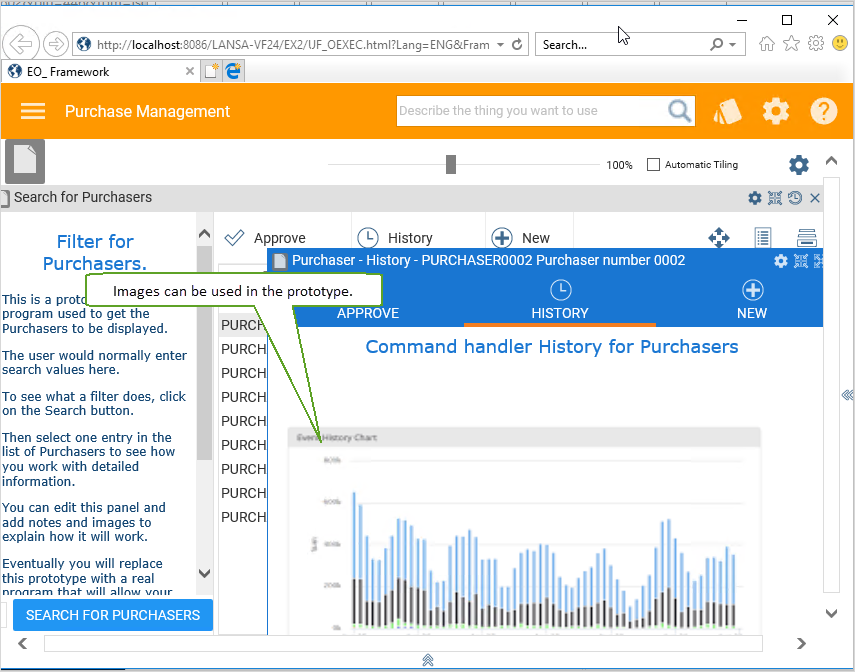This screenshot has height=672, width=855.
Task: Open the browser search provider dropdown arrow
Action: 733,45
